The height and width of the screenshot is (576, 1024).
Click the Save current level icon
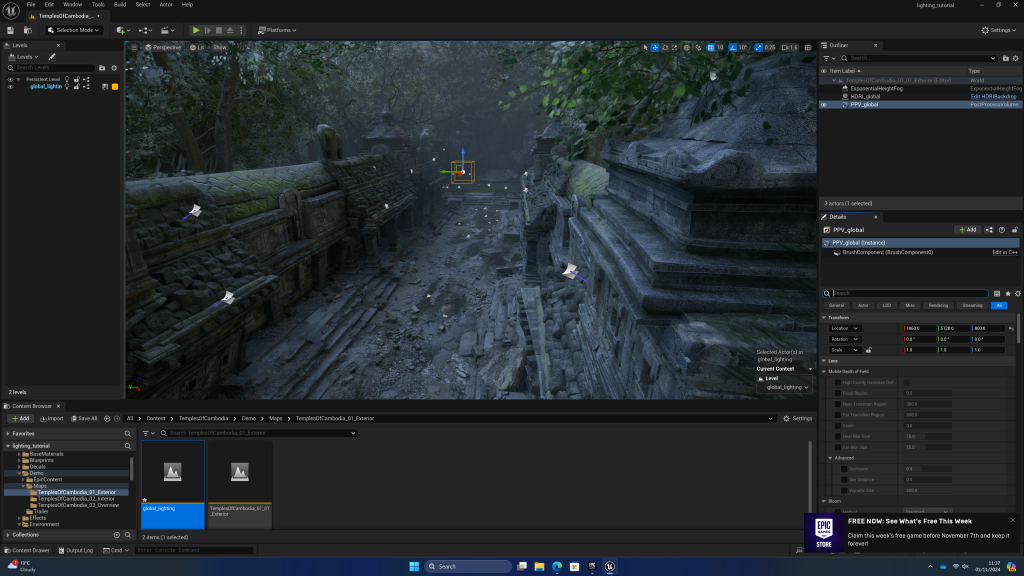pos(10,30)
